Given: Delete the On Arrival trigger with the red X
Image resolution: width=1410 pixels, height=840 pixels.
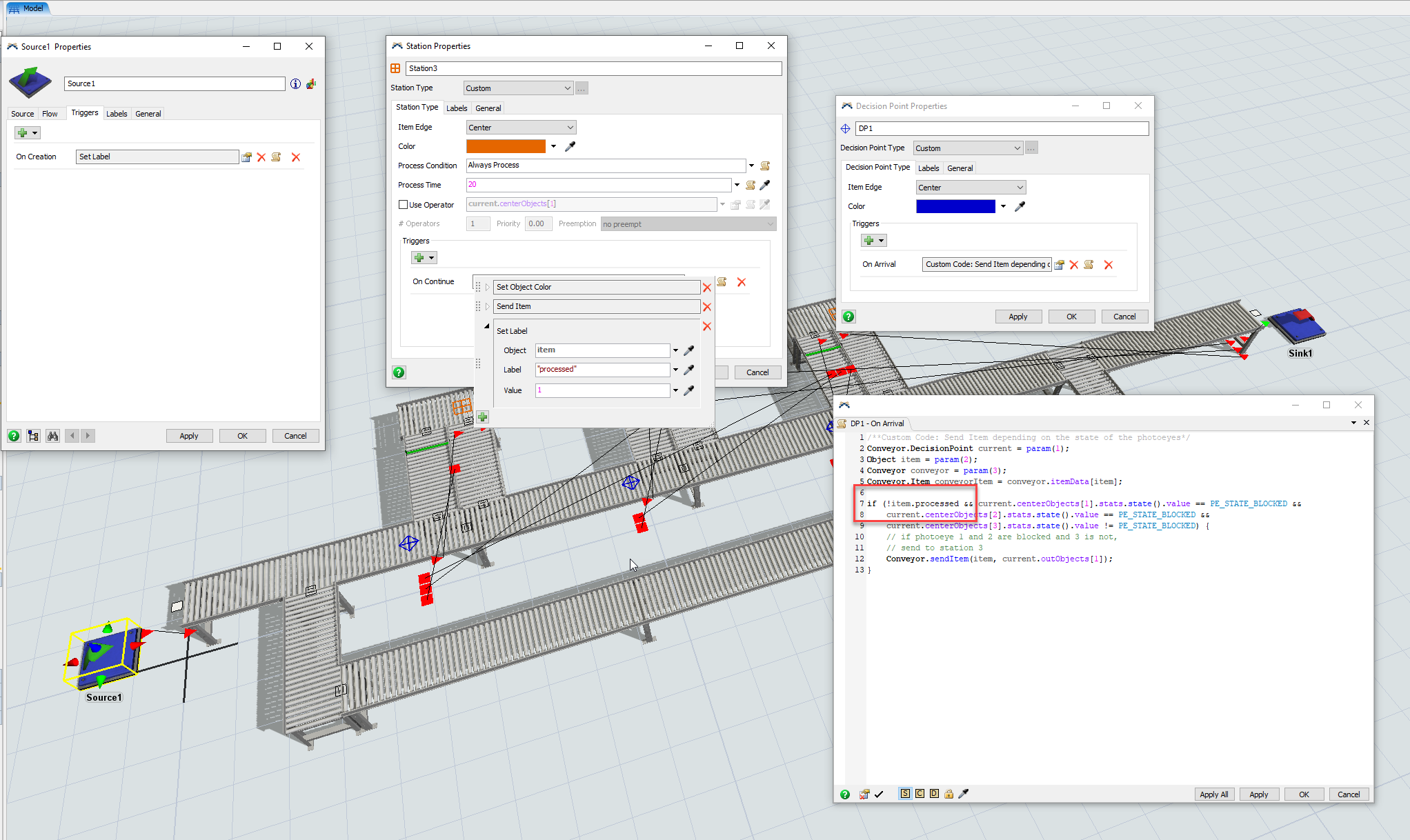Looking at the screenshot, I should pyautogui.click(x=1108, y=265).
